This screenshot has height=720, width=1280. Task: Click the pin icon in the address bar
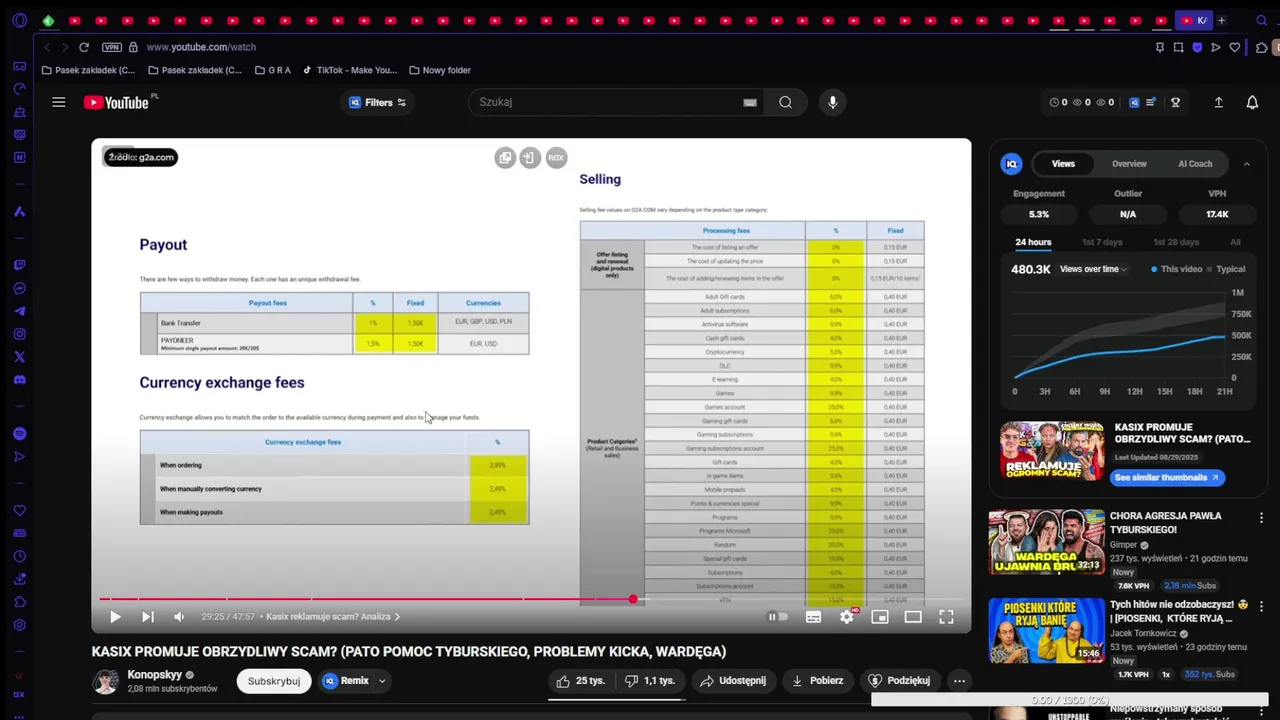click(1160, 47)
